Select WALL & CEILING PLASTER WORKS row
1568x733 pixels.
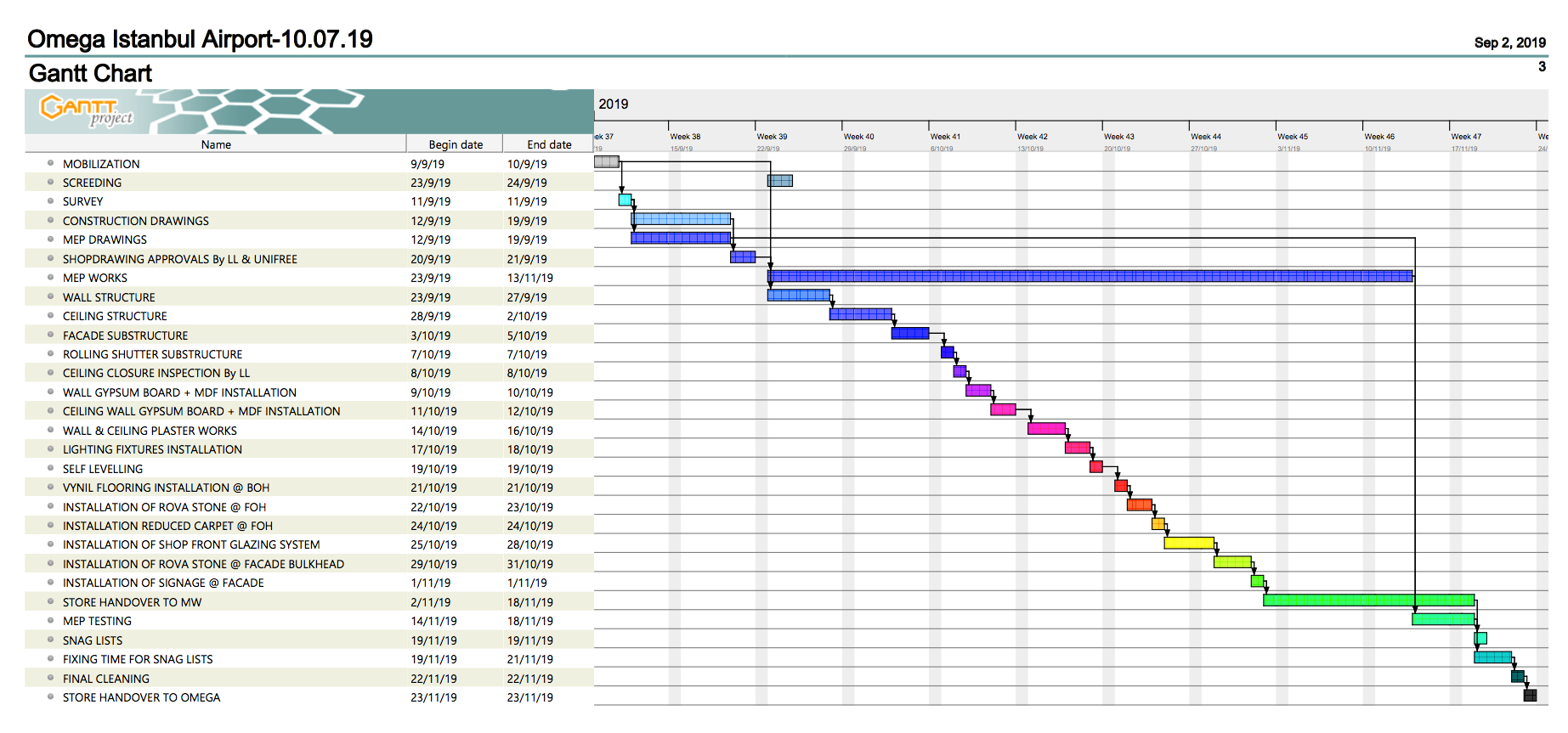click(x=309, y=431)
